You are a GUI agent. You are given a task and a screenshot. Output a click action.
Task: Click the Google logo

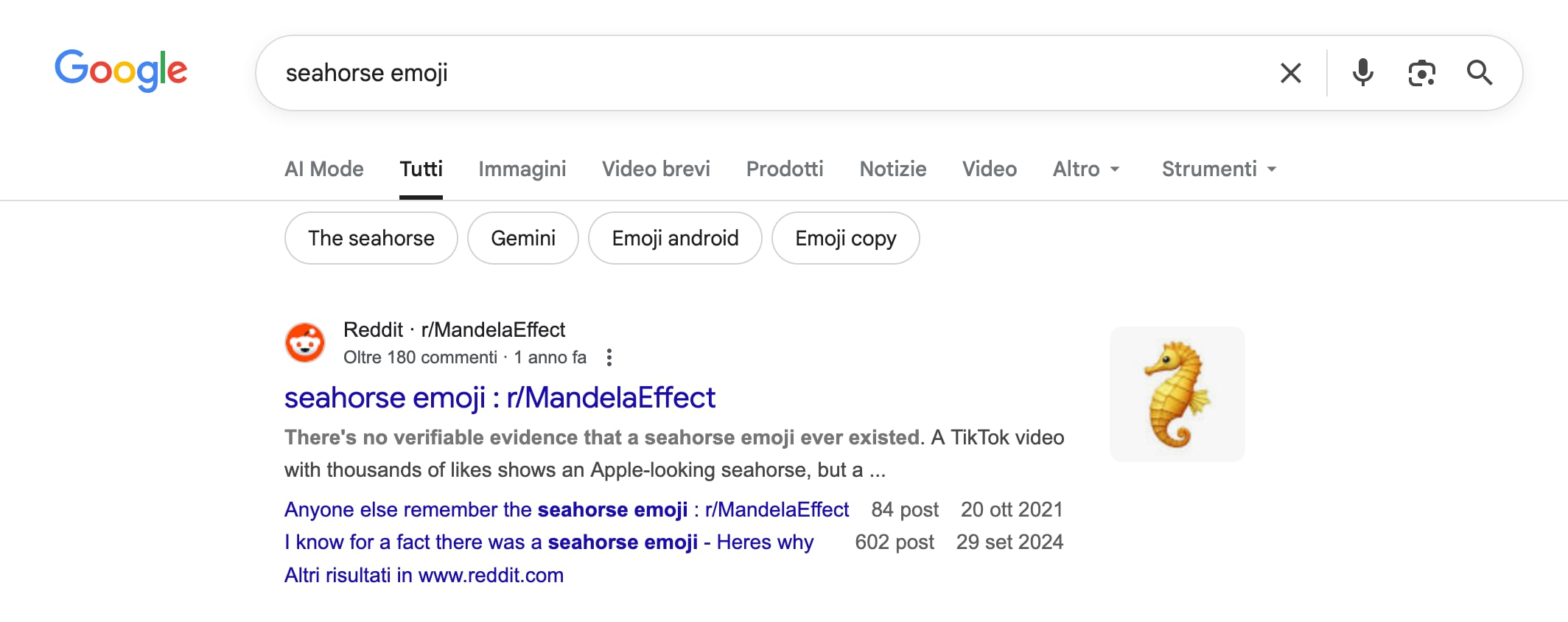[122, 71]
